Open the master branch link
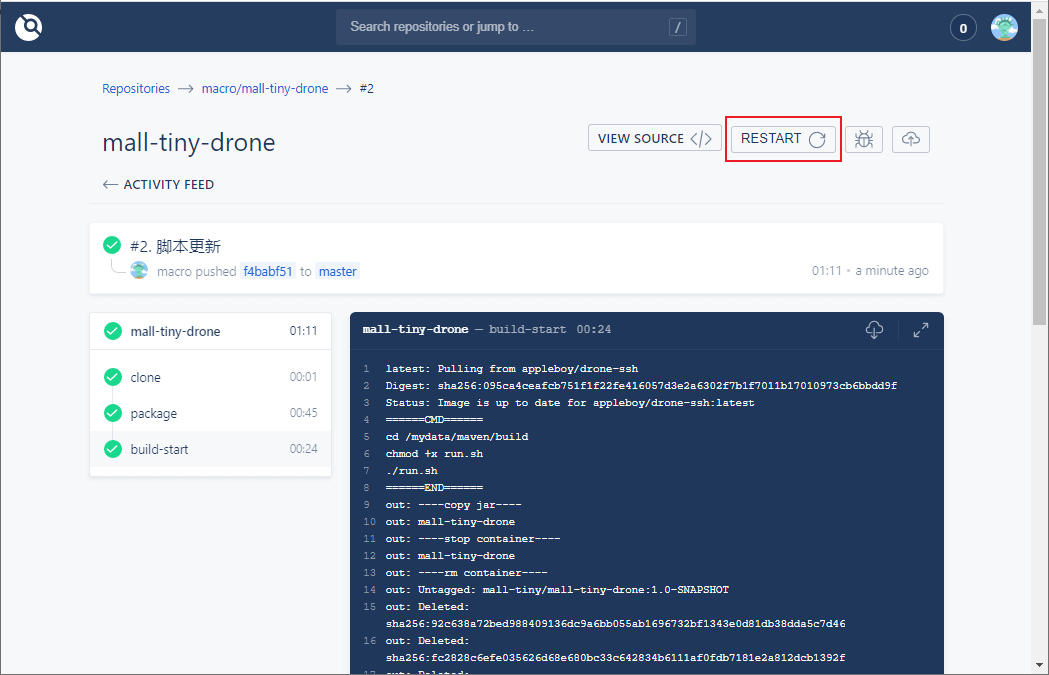Viewport: 1049px width, 675px height. pyautogui.click(x=337, y=271)
